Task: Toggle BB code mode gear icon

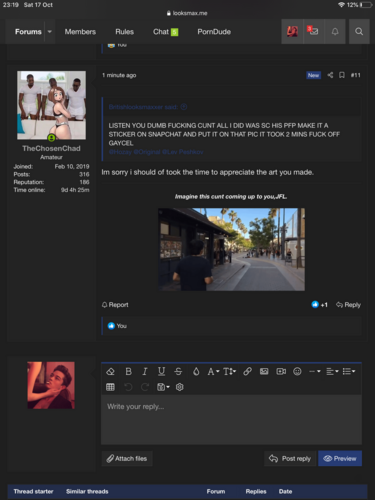Action: (180, 387)
